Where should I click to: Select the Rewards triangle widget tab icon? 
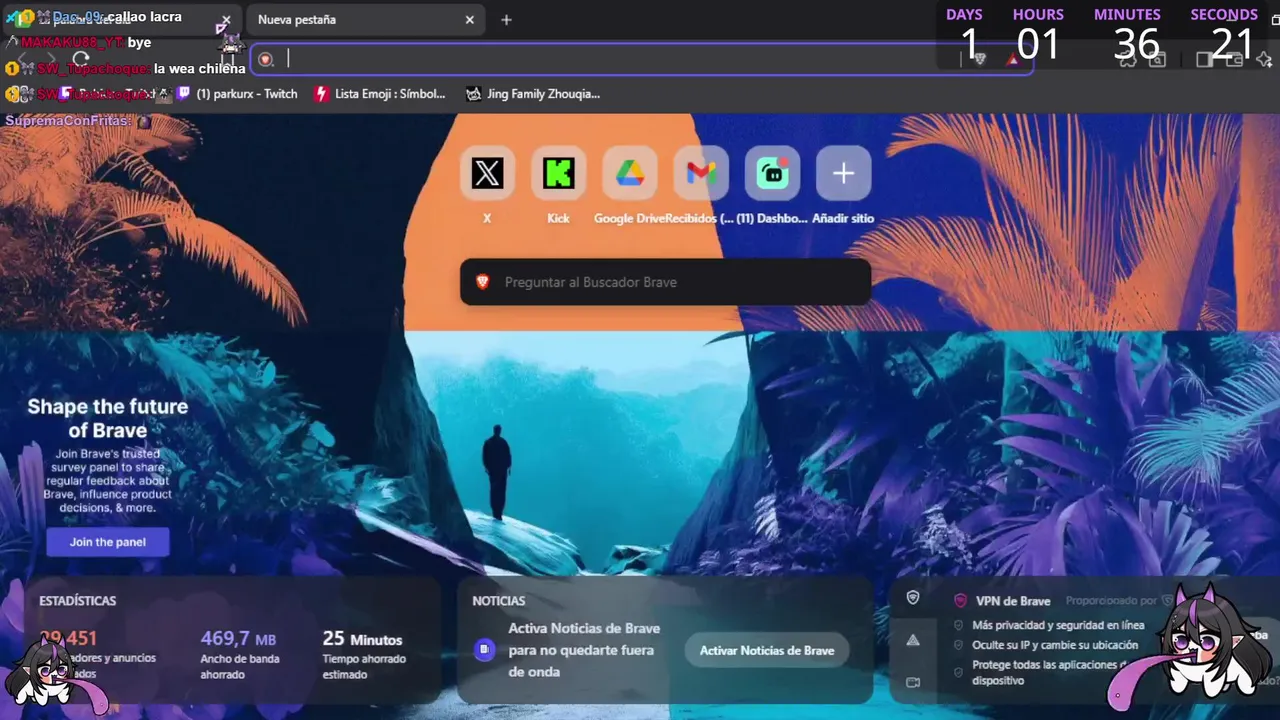[x=913, y=640]
